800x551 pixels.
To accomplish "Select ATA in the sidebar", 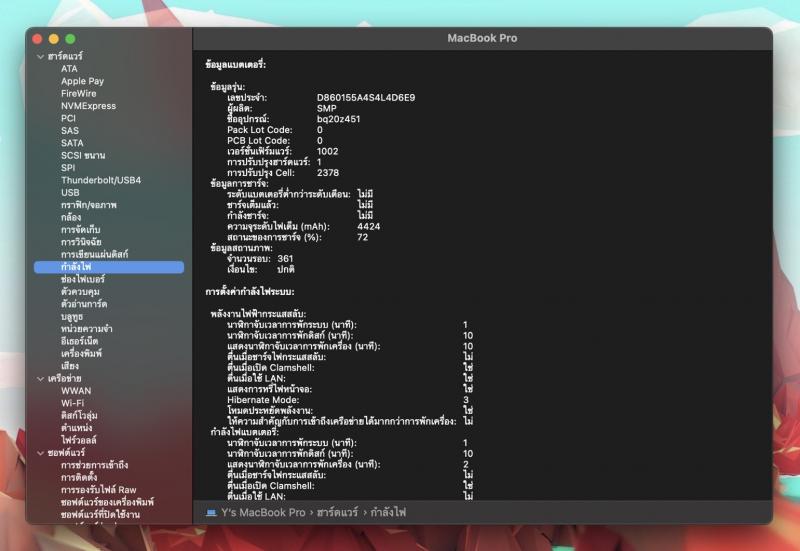I will click(x=69, y=69).
